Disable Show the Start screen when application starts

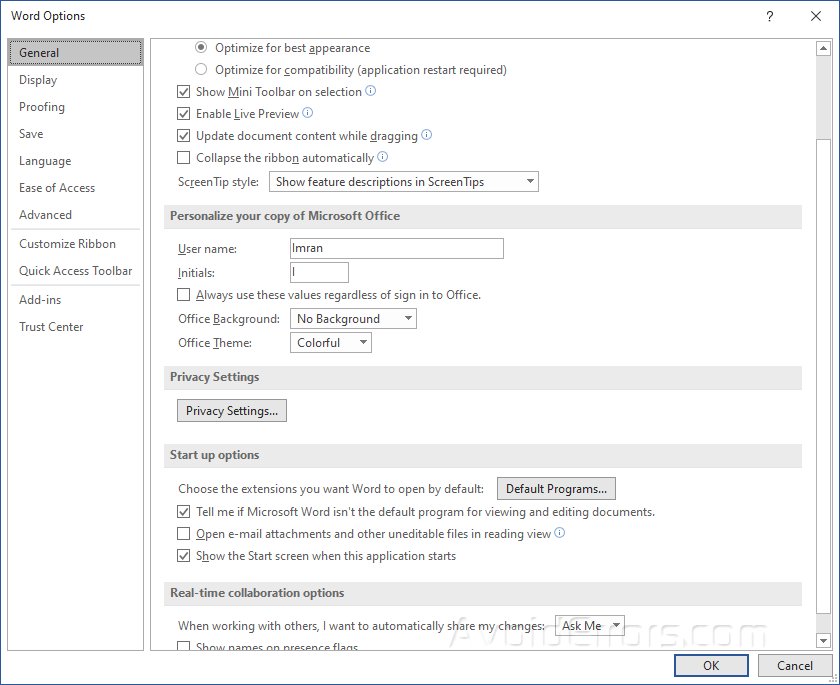coord(184,555)
